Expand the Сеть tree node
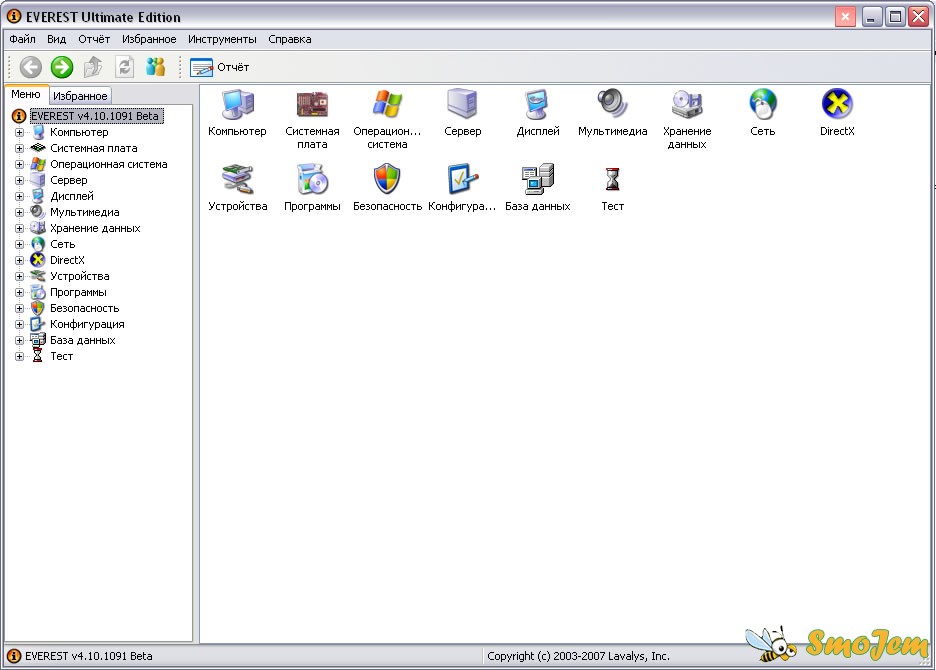936x670 pixels. click(x=19, y=244)
